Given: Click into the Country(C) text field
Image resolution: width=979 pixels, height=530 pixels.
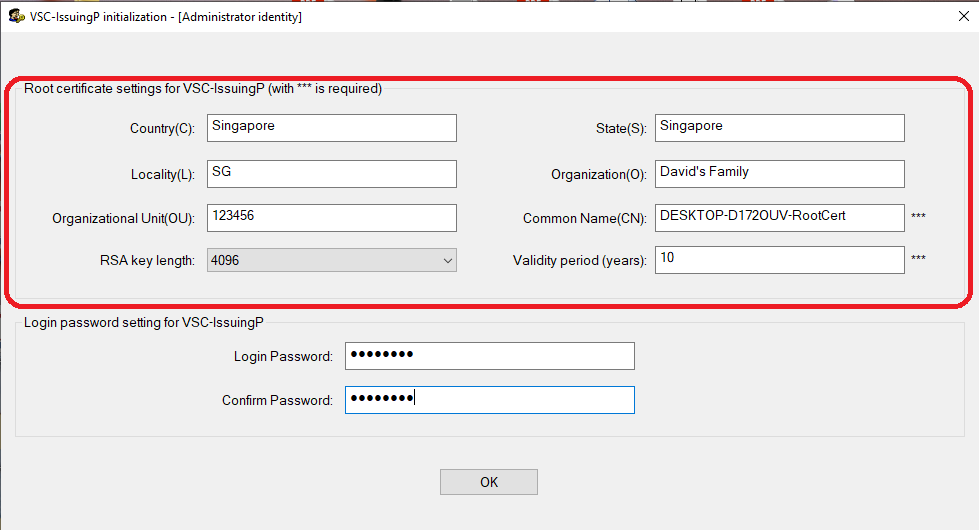Looking at the screenshot, I should 331,128.
